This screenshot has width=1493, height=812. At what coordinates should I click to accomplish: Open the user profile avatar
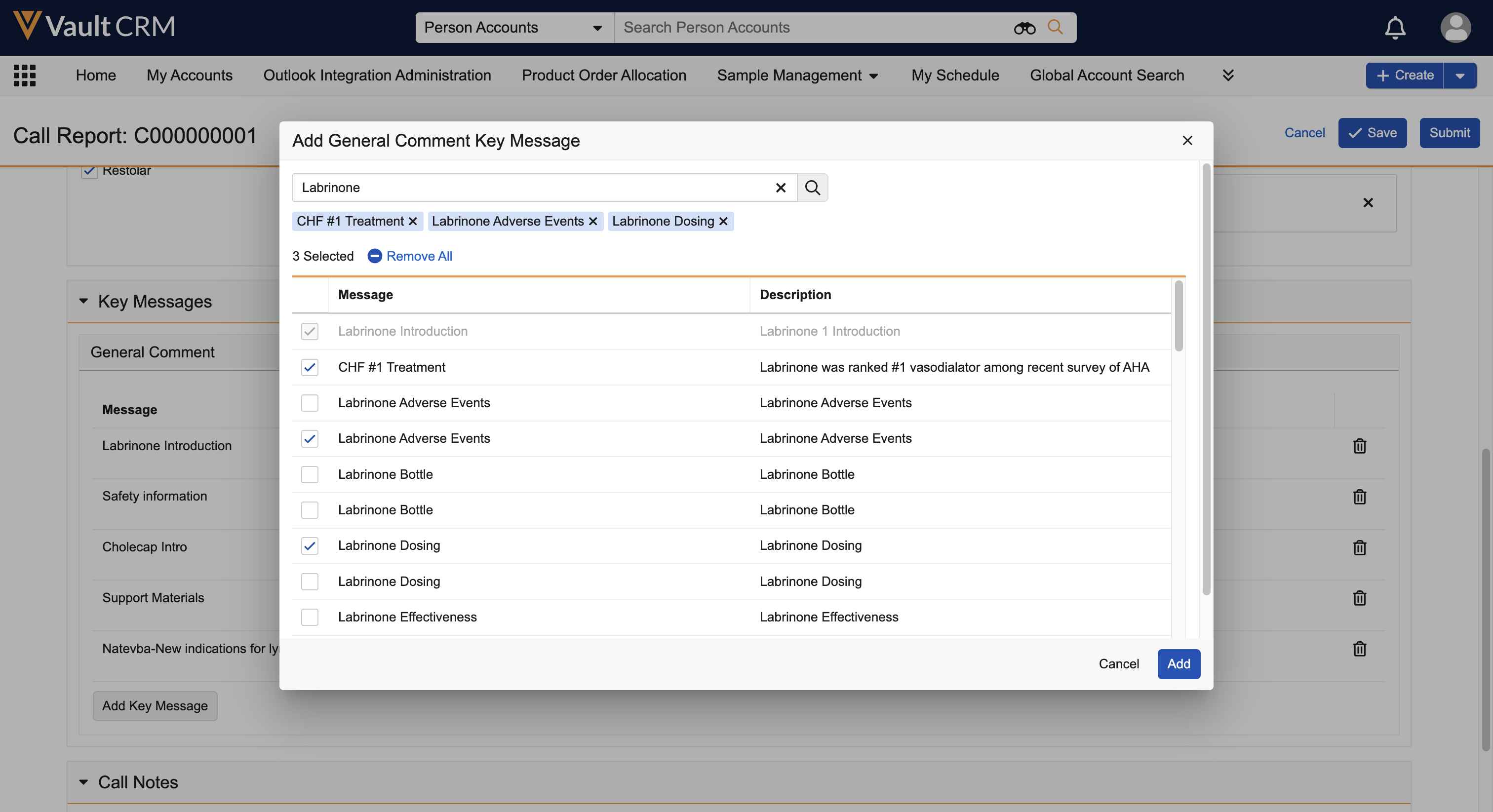1455,27
